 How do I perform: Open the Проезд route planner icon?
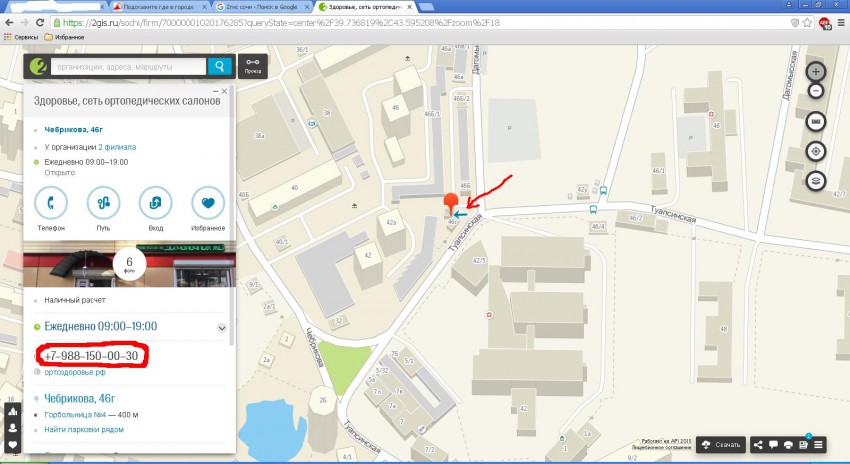point(253,66)
